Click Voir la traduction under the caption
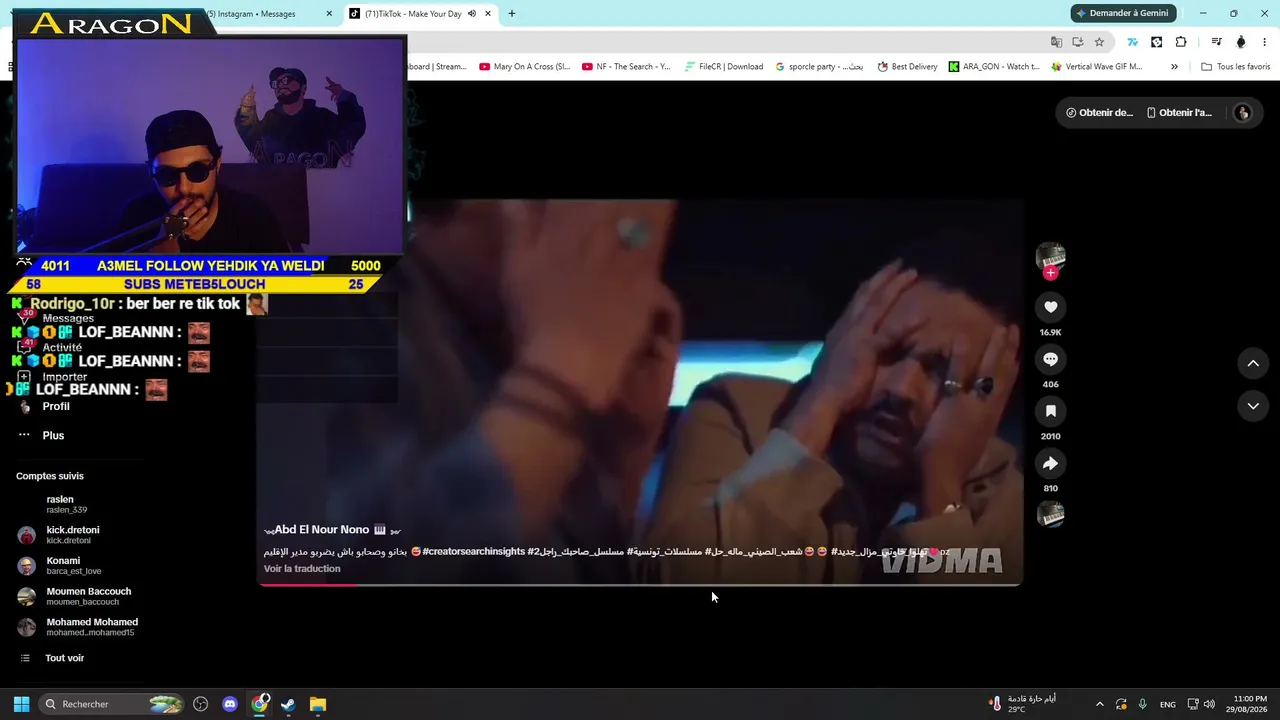The image size is (1280, 720). click(302, 569)
